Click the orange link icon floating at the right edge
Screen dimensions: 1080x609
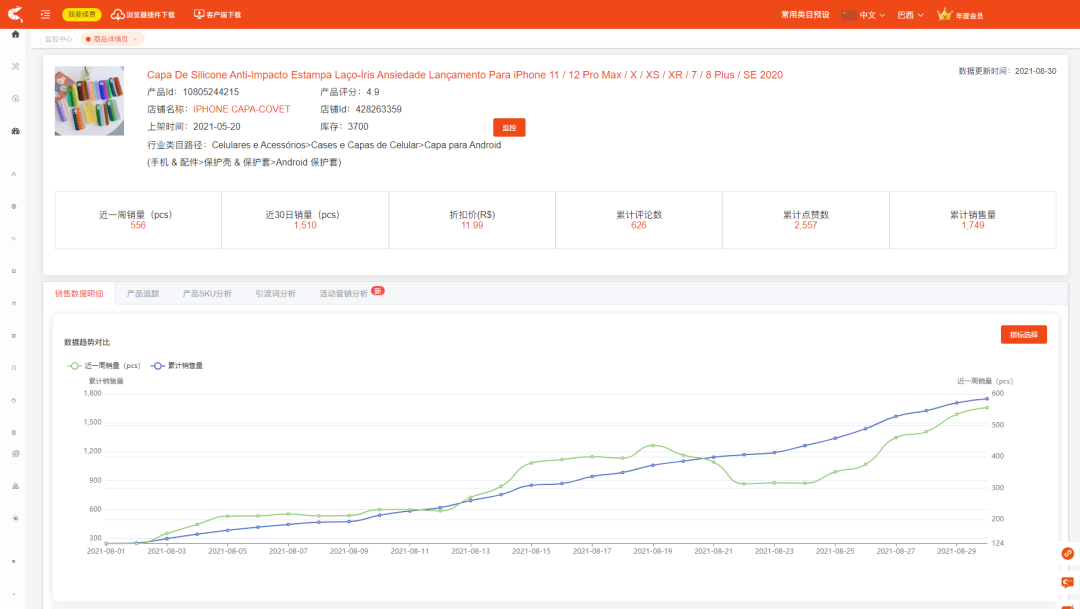1067,553
